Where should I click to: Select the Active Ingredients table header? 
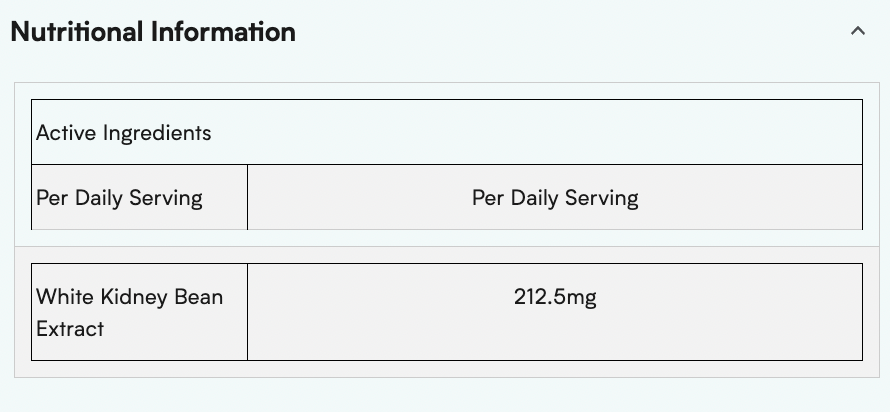[124, 132]
